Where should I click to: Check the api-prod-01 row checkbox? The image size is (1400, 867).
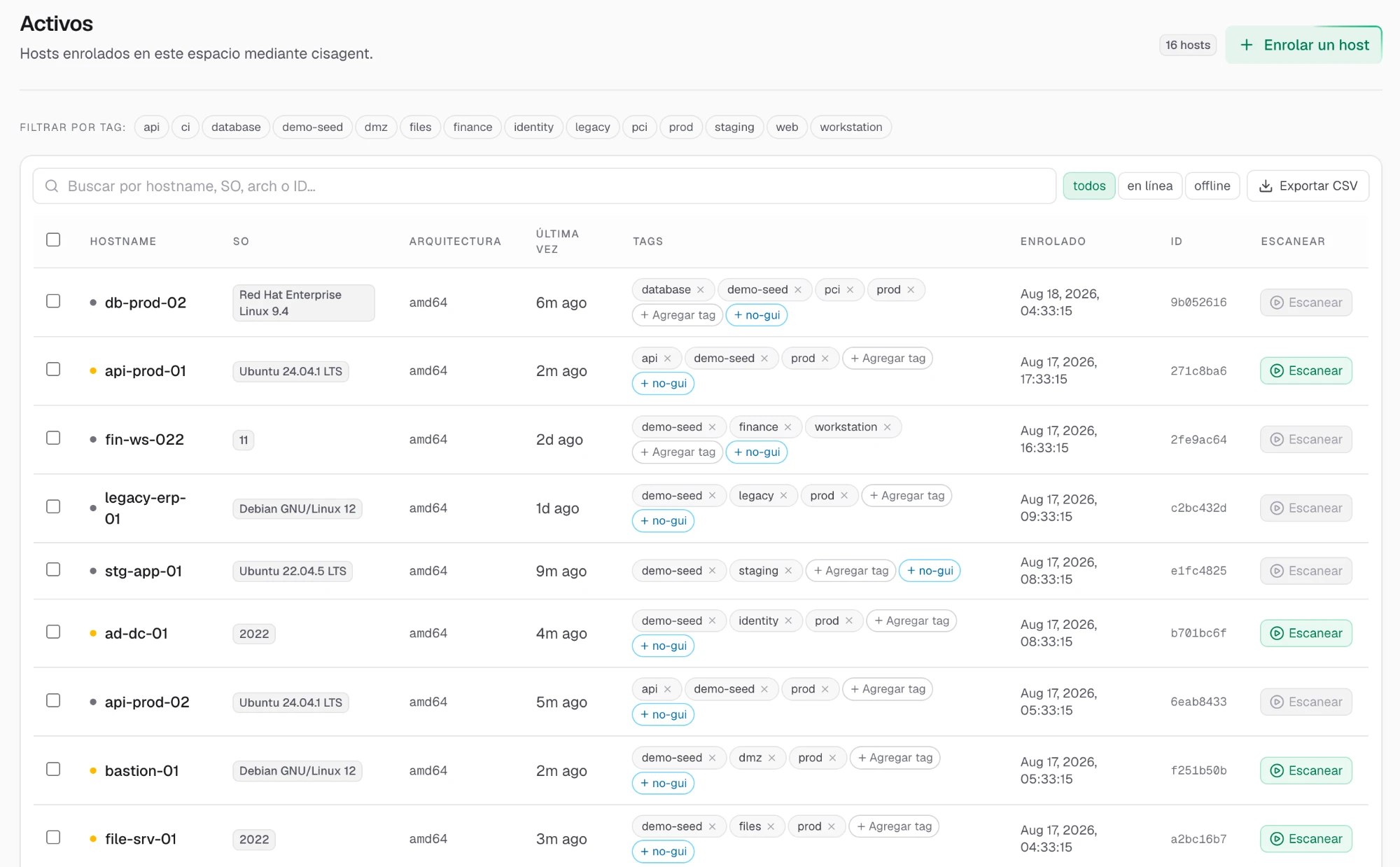(53, 370)
